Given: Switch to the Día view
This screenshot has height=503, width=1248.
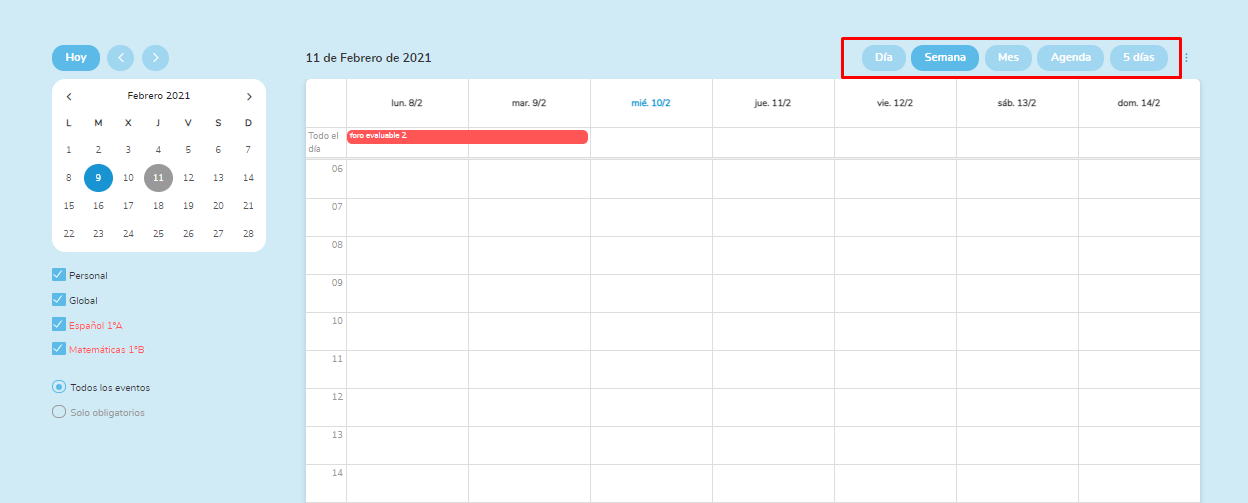Looking at the screenshot, I should point(883,58).
